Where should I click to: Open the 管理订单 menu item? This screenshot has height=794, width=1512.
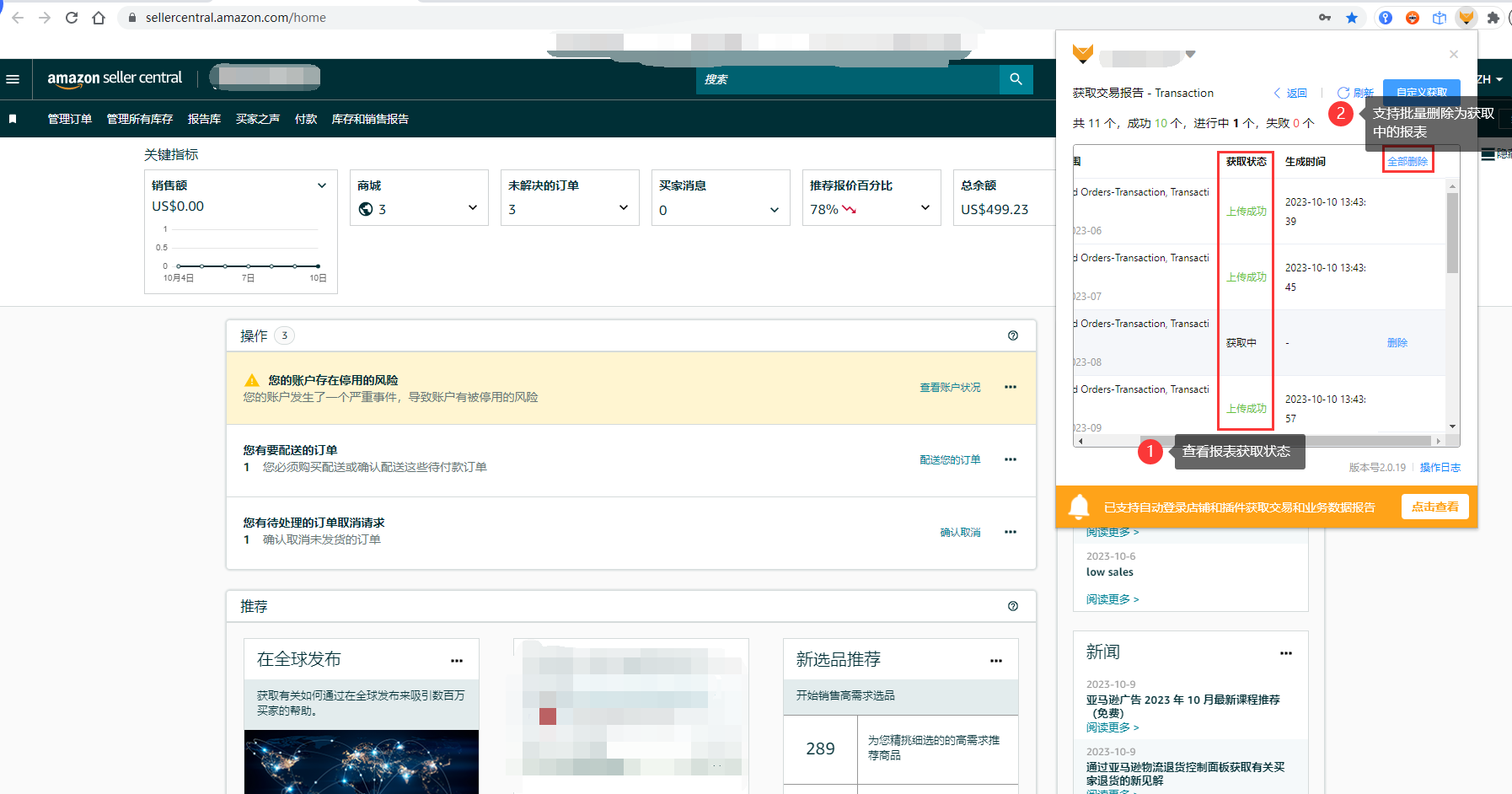69,119
